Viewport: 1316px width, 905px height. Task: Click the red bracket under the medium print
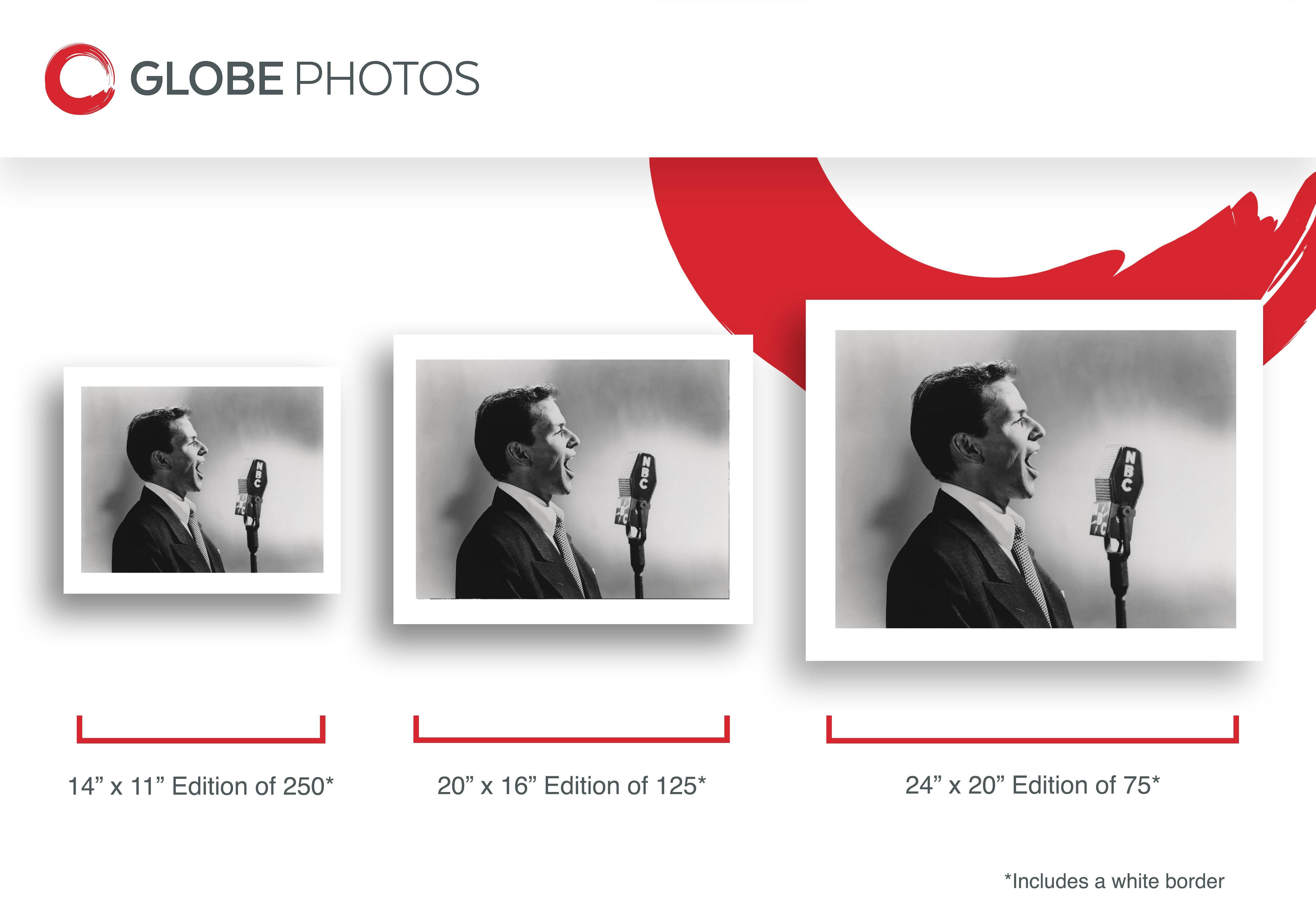pos(571,729)
